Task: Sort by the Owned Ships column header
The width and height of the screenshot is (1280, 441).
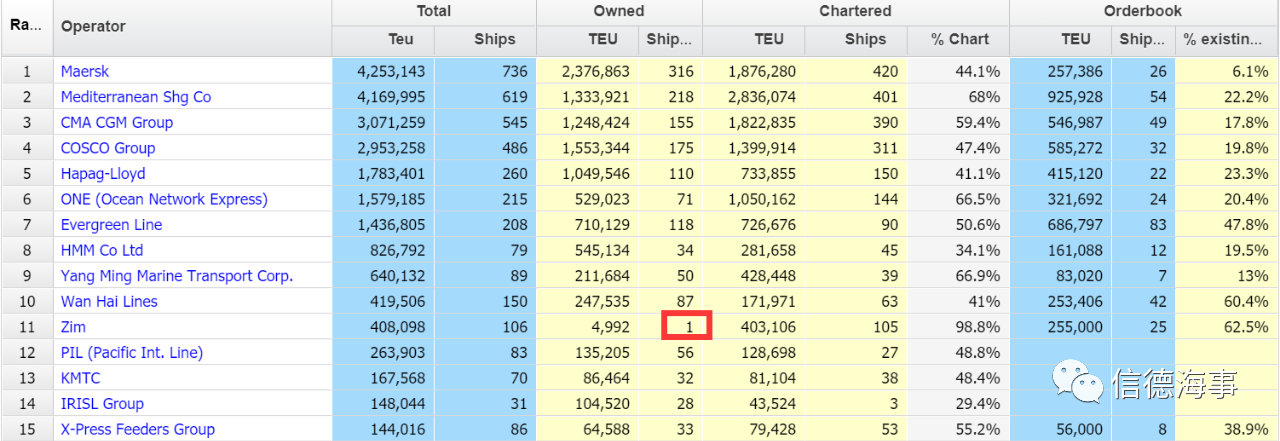Action: coord(670,39)
